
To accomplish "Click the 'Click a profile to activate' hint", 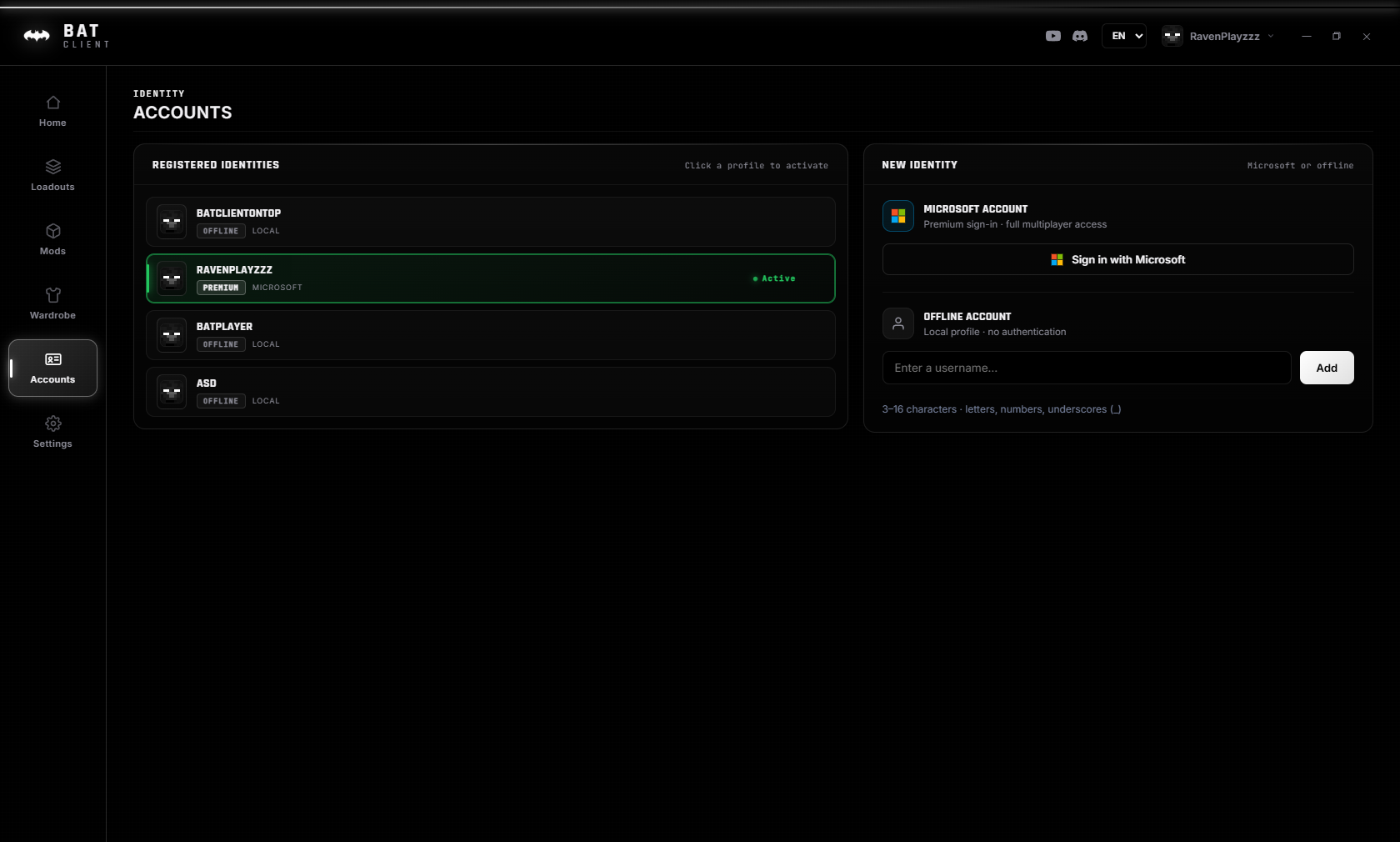I will pos(757,166).
